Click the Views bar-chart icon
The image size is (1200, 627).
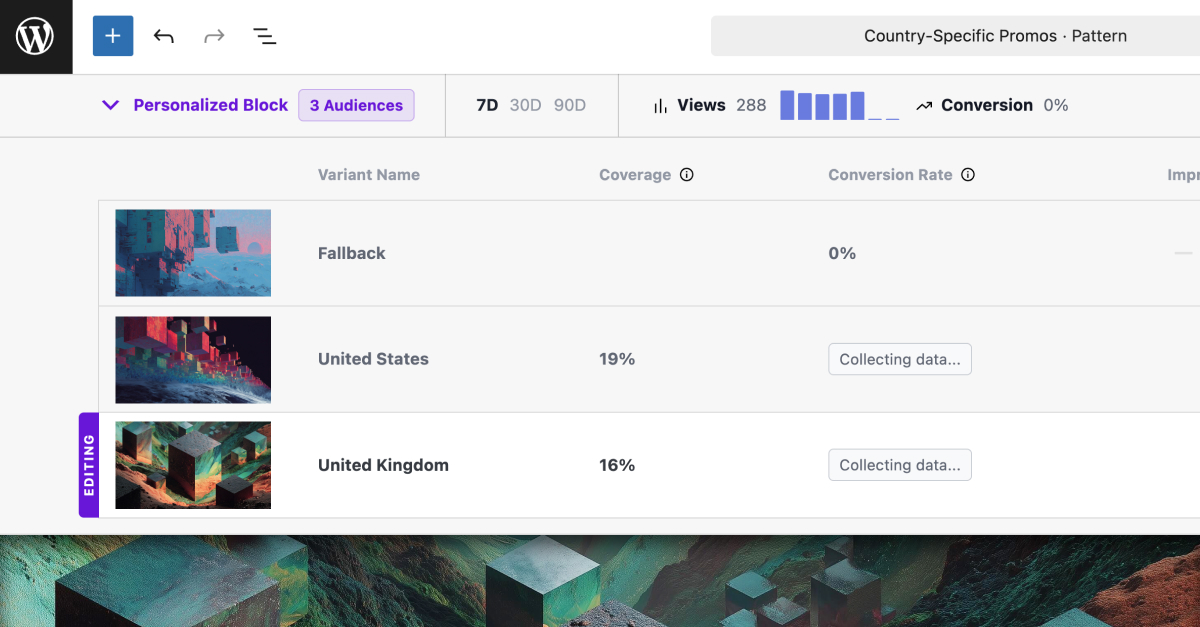coord(660,105)
